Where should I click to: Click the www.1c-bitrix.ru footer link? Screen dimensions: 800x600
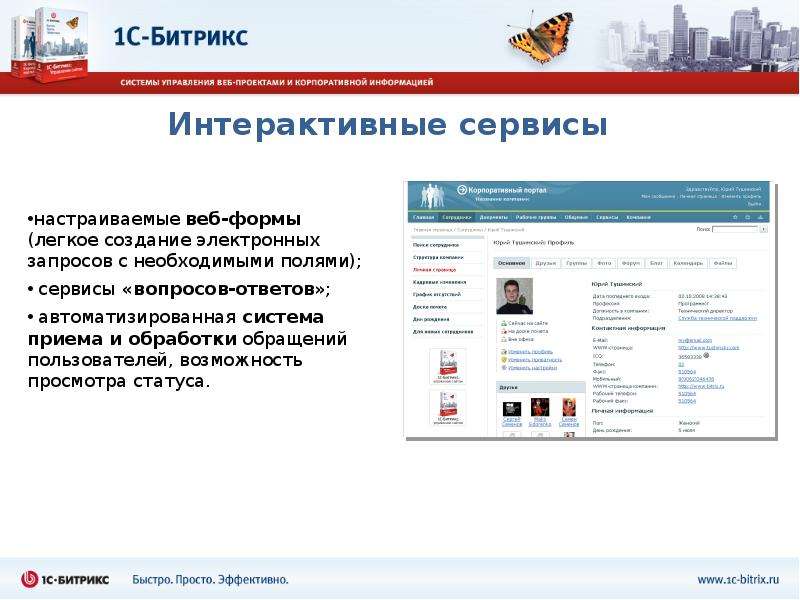click(x=738, y=580)
